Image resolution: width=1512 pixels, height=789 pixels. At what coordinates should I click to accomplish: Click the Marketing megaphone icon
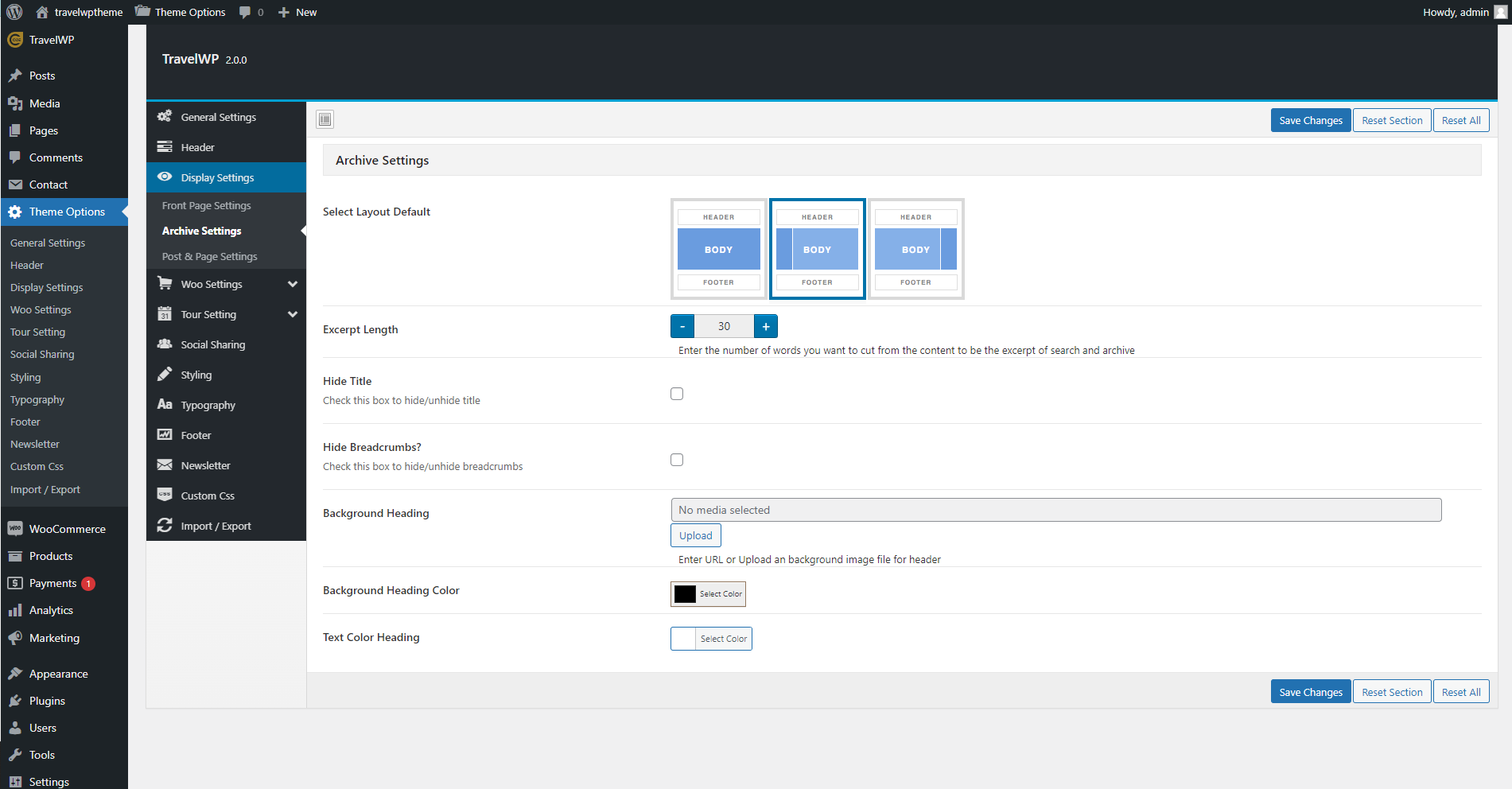point(15,638)
